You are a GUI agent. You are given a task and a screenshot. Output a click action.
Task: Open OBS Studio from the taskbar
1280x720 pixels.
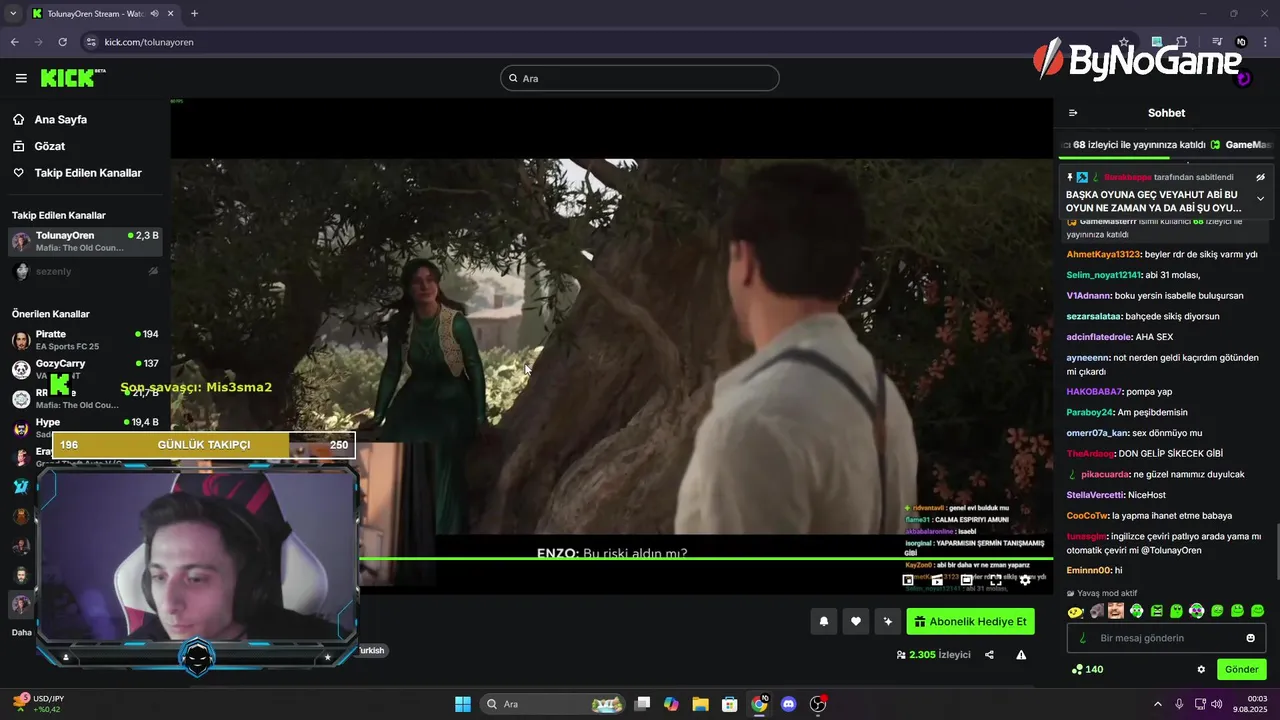pyautogui.click(x=818, y=704)
